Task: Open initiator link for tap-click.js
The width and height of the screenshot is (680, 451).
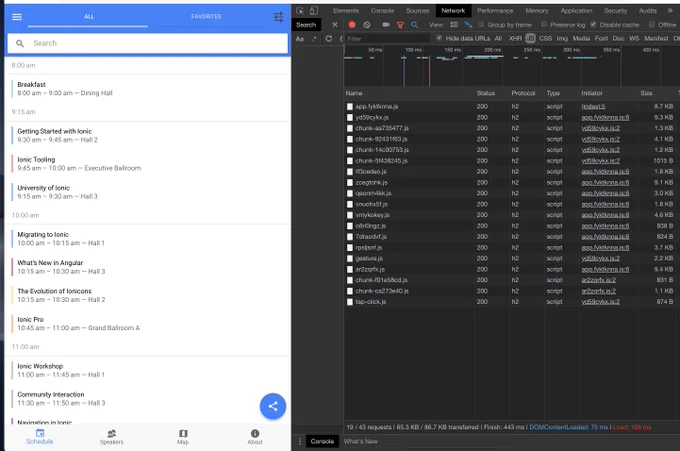Action: pyautogui.click(x=600, y=302)
